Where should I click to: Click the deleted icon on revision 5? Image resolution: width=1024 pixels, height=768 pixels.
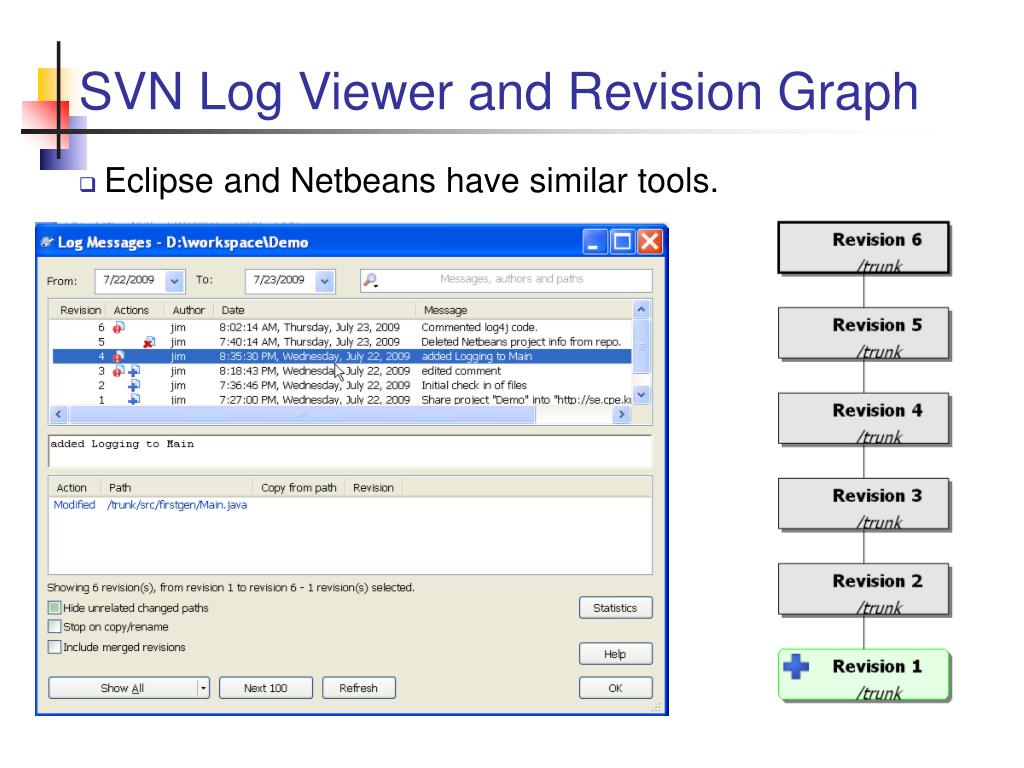click(148, 342)
